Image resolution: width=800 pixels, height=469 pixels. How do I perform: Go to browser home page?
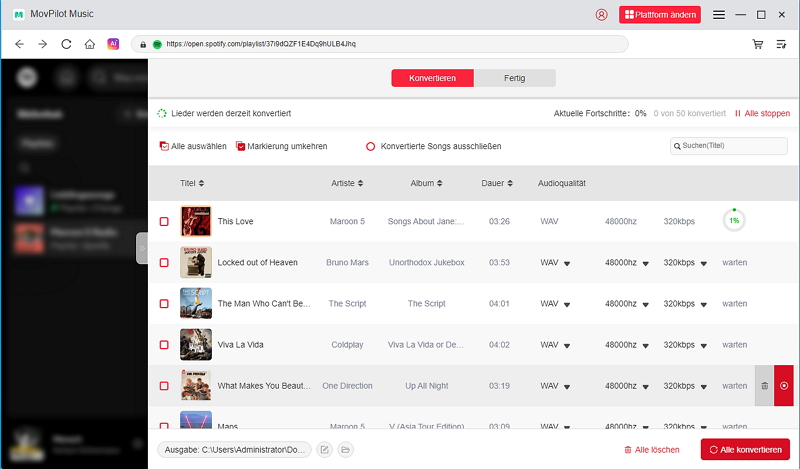[x=90, y=44]
